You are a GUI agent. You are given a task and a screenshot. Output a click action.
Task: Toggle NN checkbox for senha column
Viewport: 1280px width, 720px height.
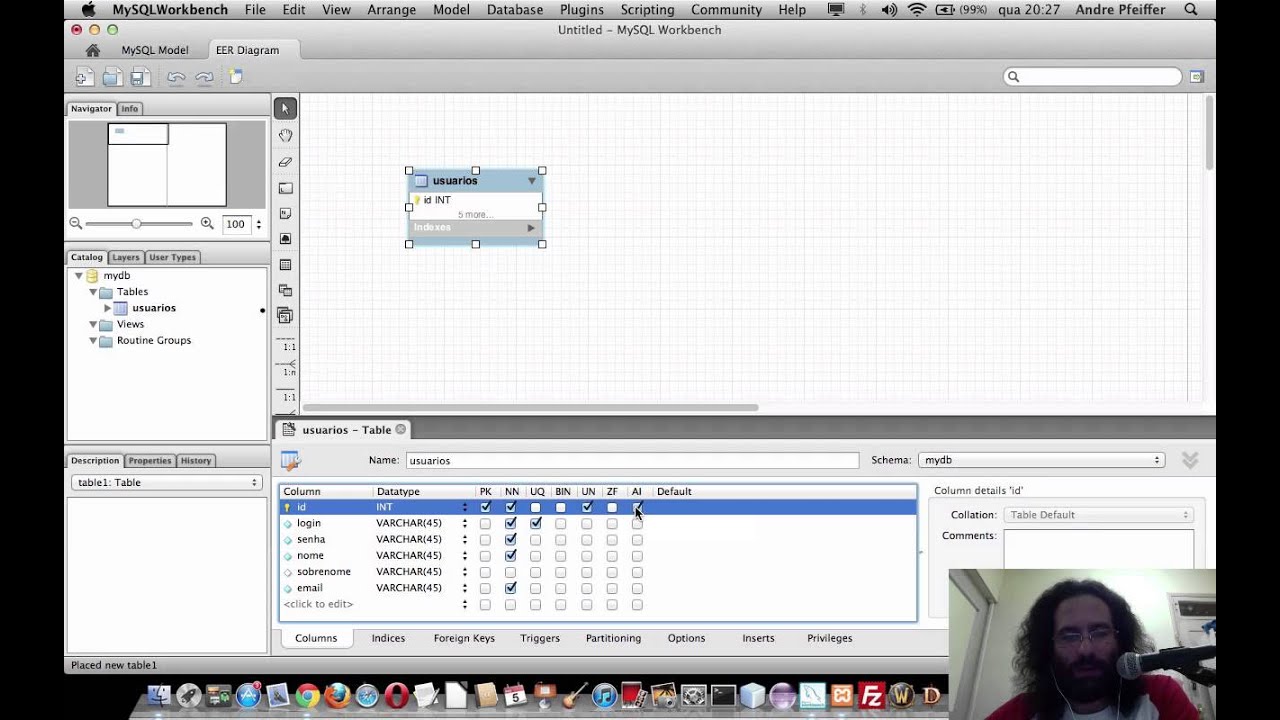coord(511,539)
